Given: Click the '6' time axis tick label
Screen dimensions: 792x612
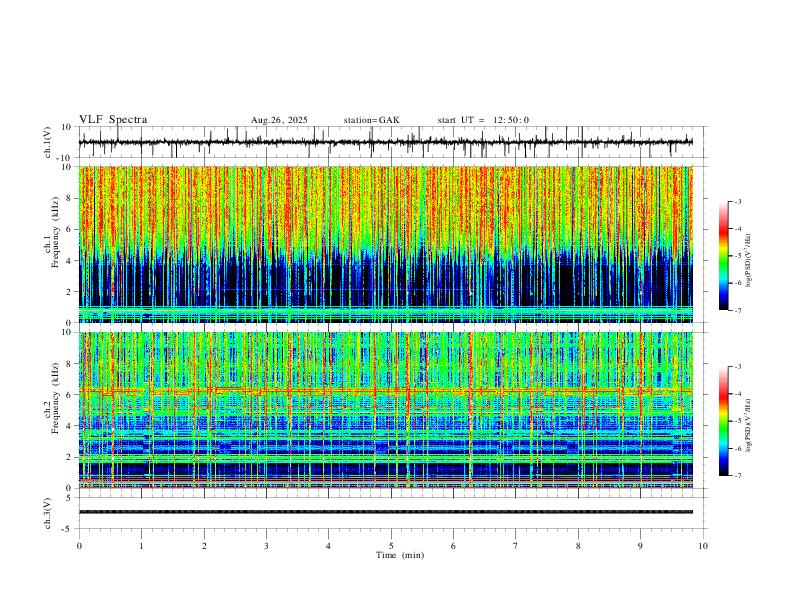Looking at the screenshot, I should [454, 546].
